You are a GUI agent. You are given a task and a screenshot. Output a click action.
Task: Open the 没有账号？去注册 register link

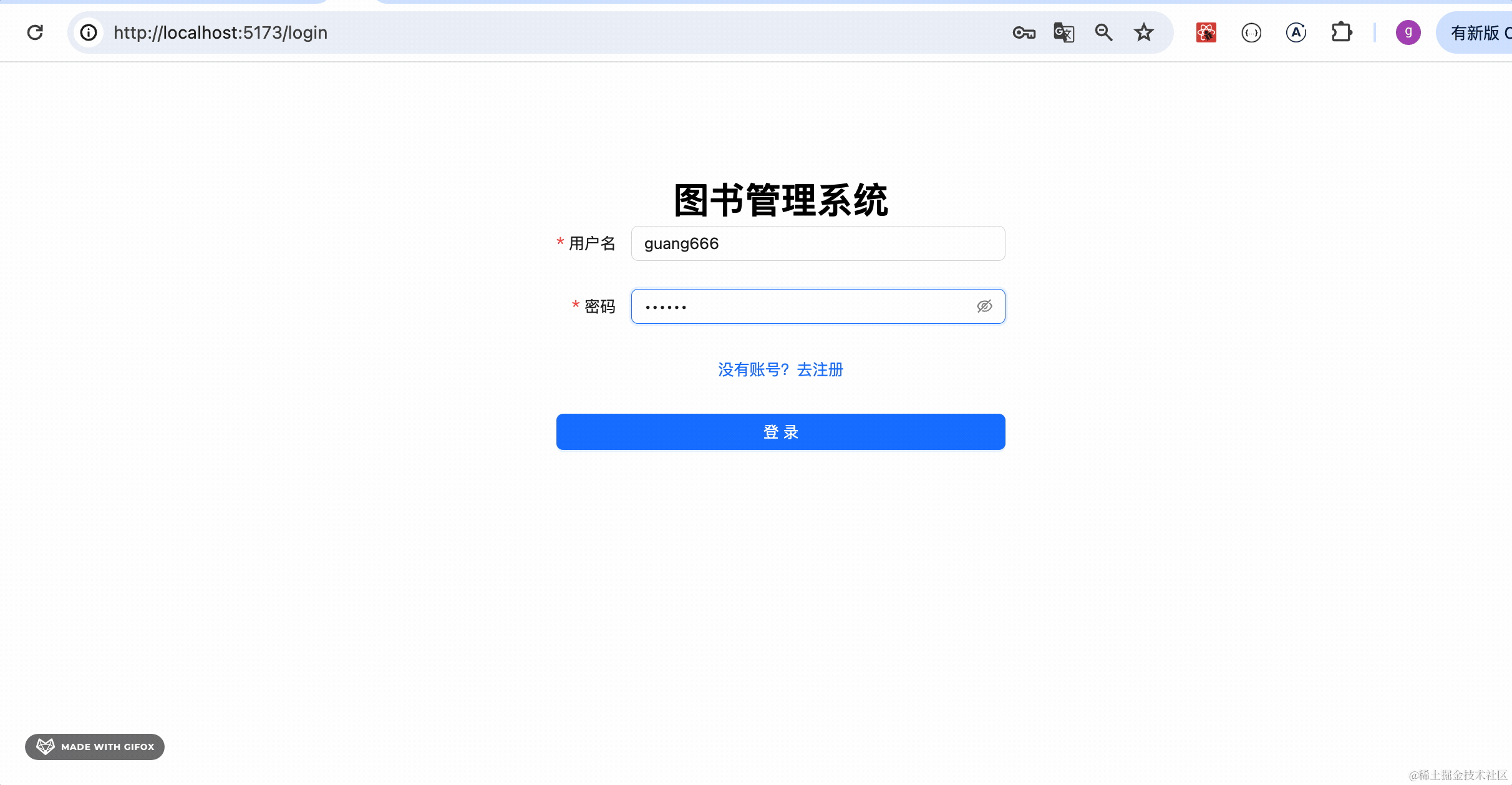pos(780,369)
